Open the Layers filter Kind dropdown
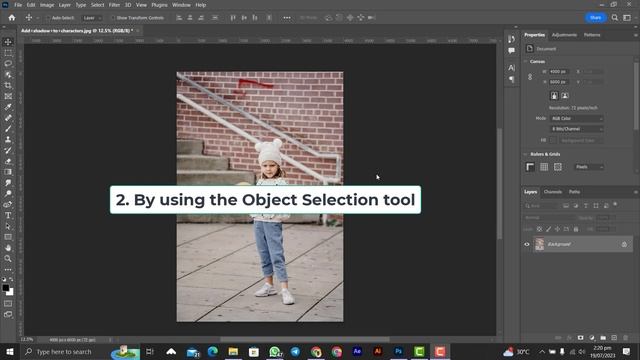 point(541,206)
